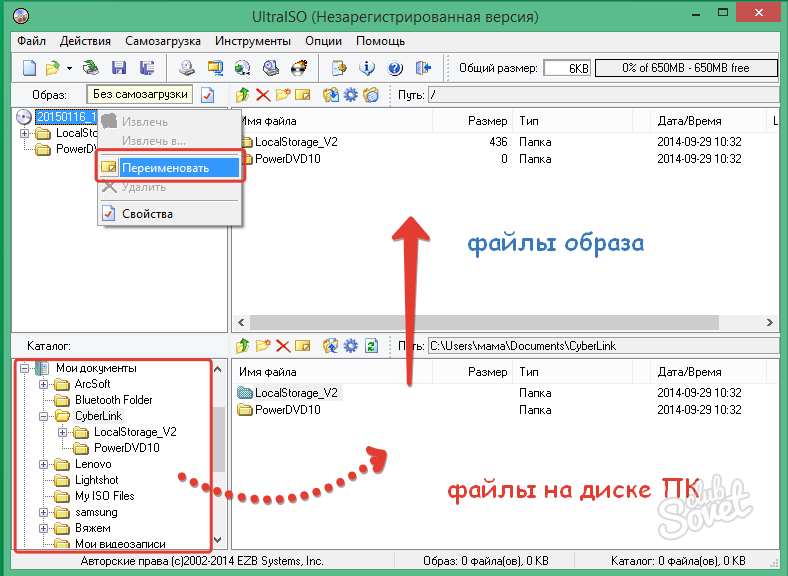Sort the image list by the Размер column
The image size is (788, 576).
tap(472, 121)
